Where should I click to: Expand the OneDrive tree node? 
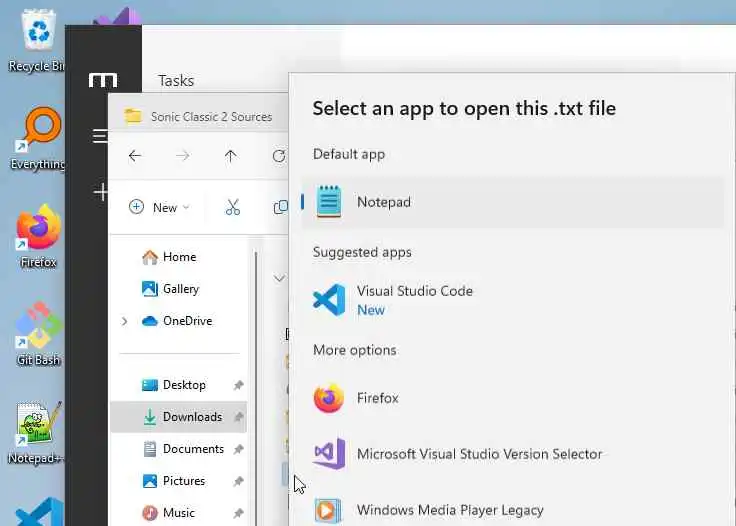pyautogui.click(x=124, y=321)
